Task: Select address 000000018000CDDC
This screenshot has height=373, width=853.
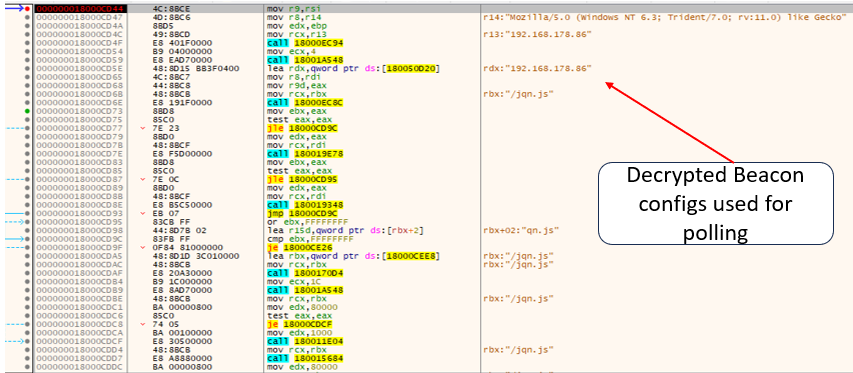Action: point(81,367)
